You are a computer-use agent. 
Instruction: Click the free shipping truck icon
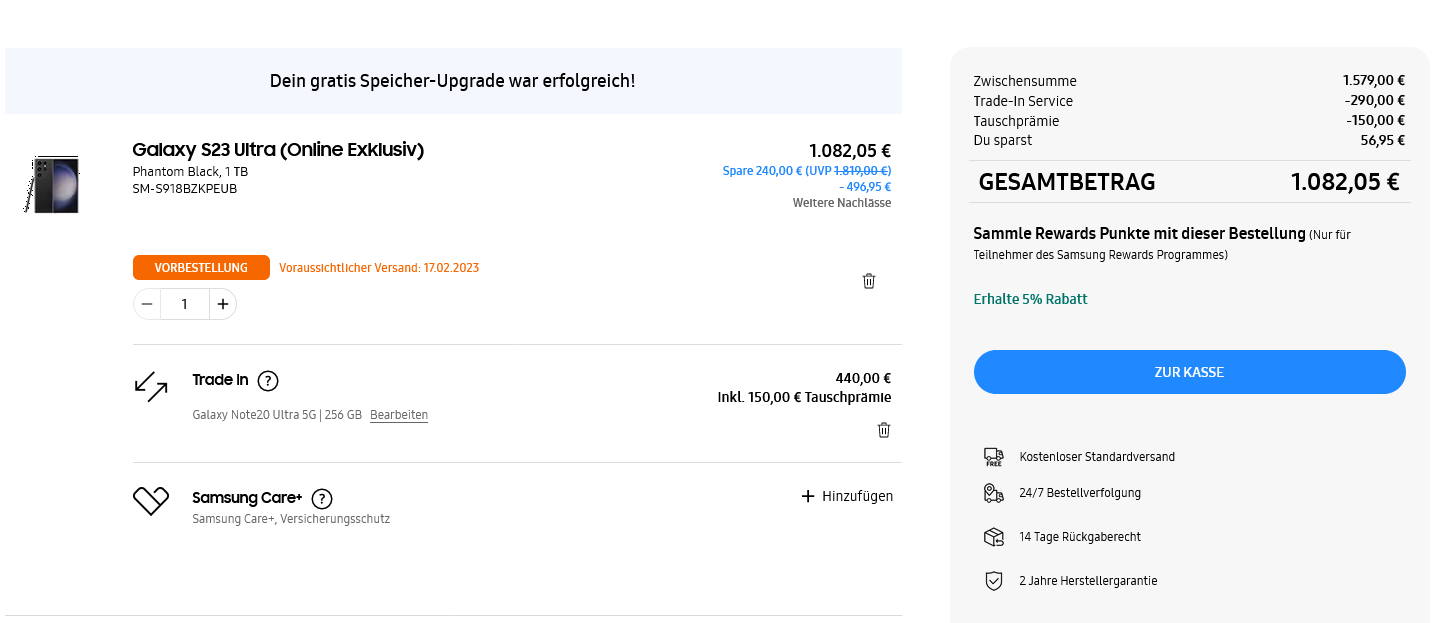coord(993,457)
